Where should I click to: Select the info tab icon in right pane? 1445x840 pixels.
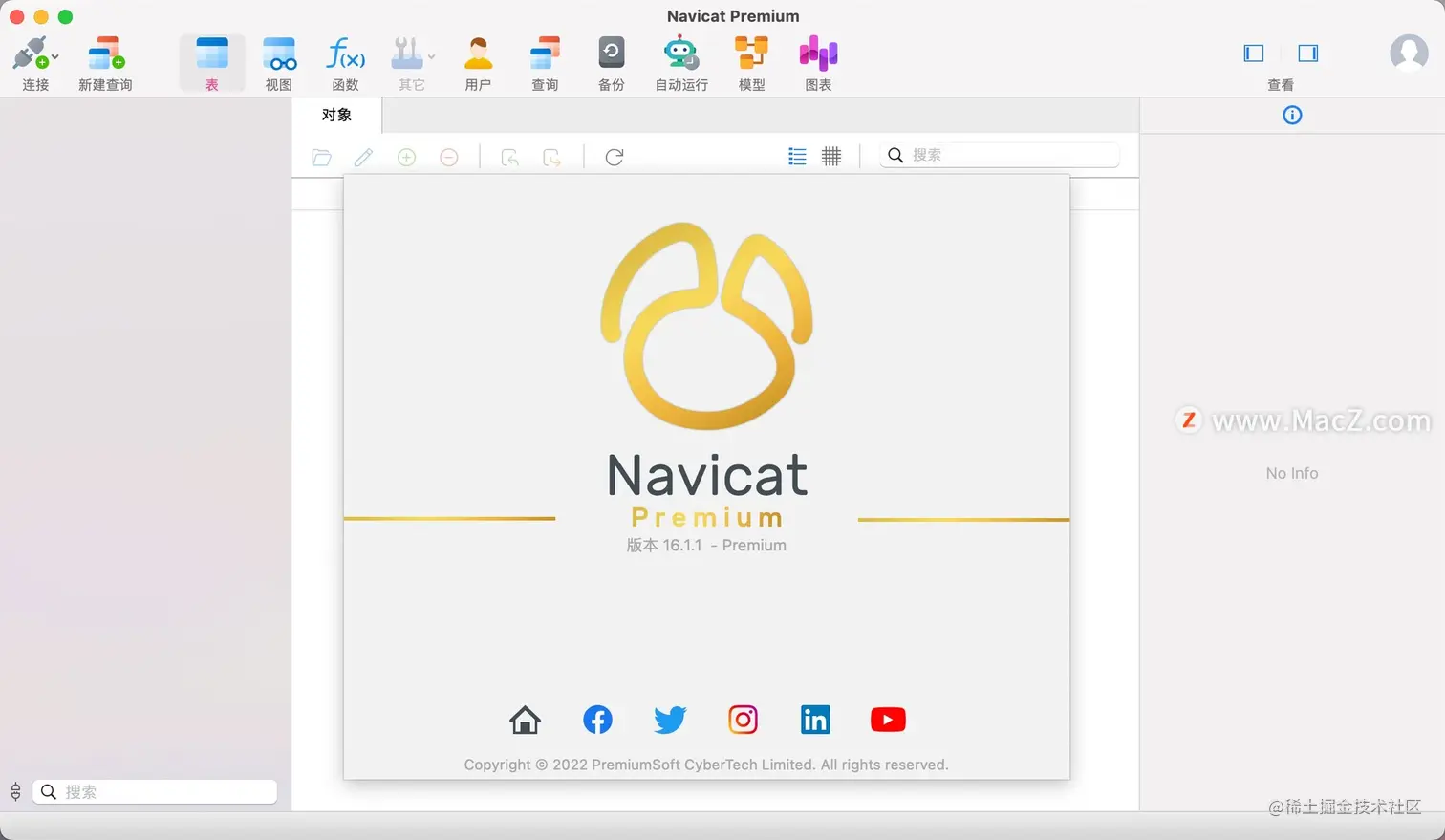pos(1292,116)
